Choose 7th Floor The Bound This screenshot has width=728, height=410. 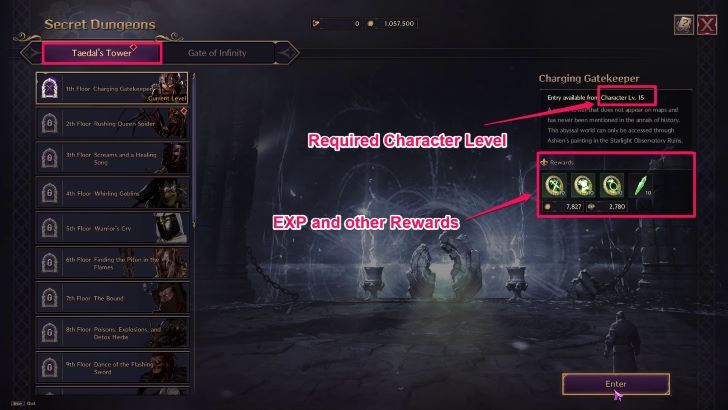[113, 298]
